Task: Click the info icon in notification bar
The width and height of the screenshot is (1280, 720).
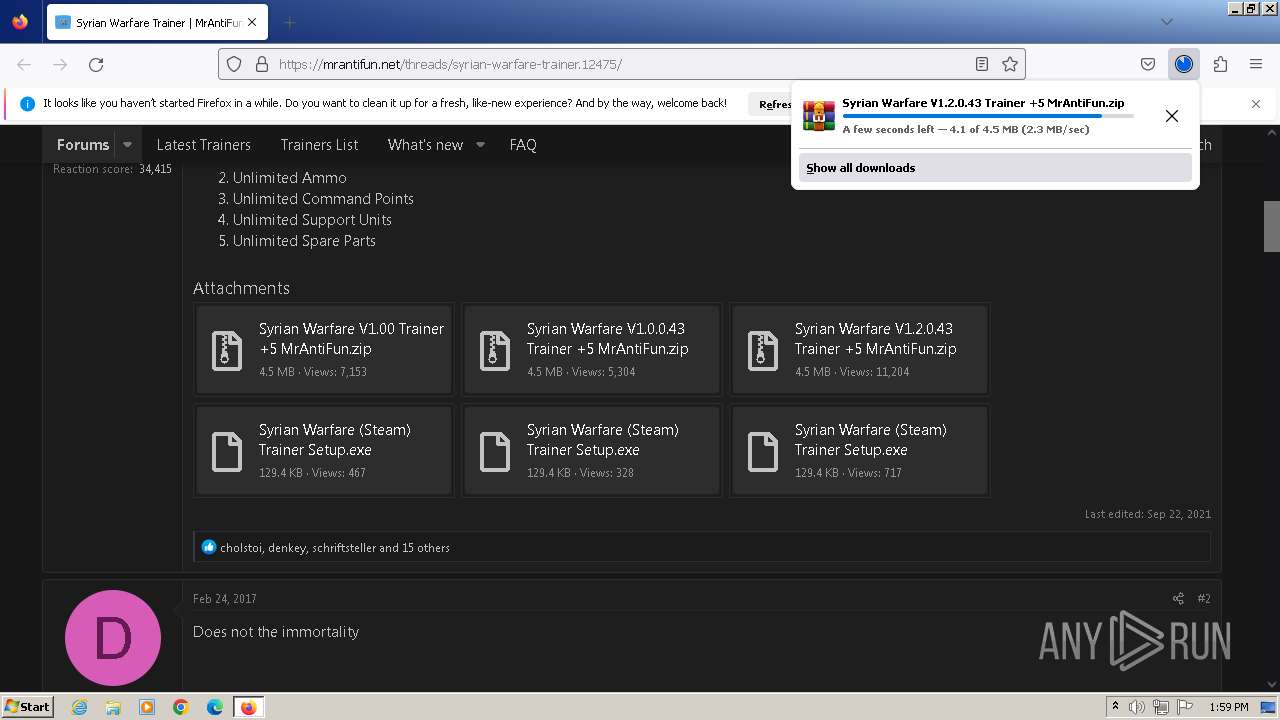Action: pyautogui.click(x=27, y=103)
